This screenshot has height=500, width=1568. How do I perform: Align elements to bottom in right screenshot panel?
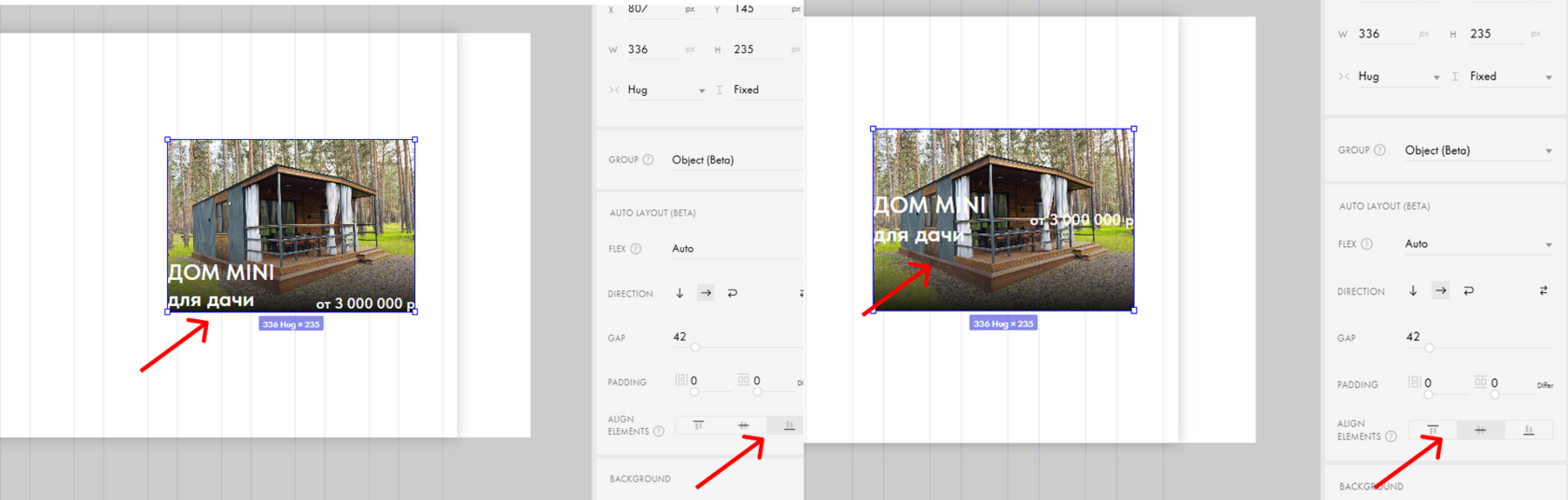click(1529, 430)
